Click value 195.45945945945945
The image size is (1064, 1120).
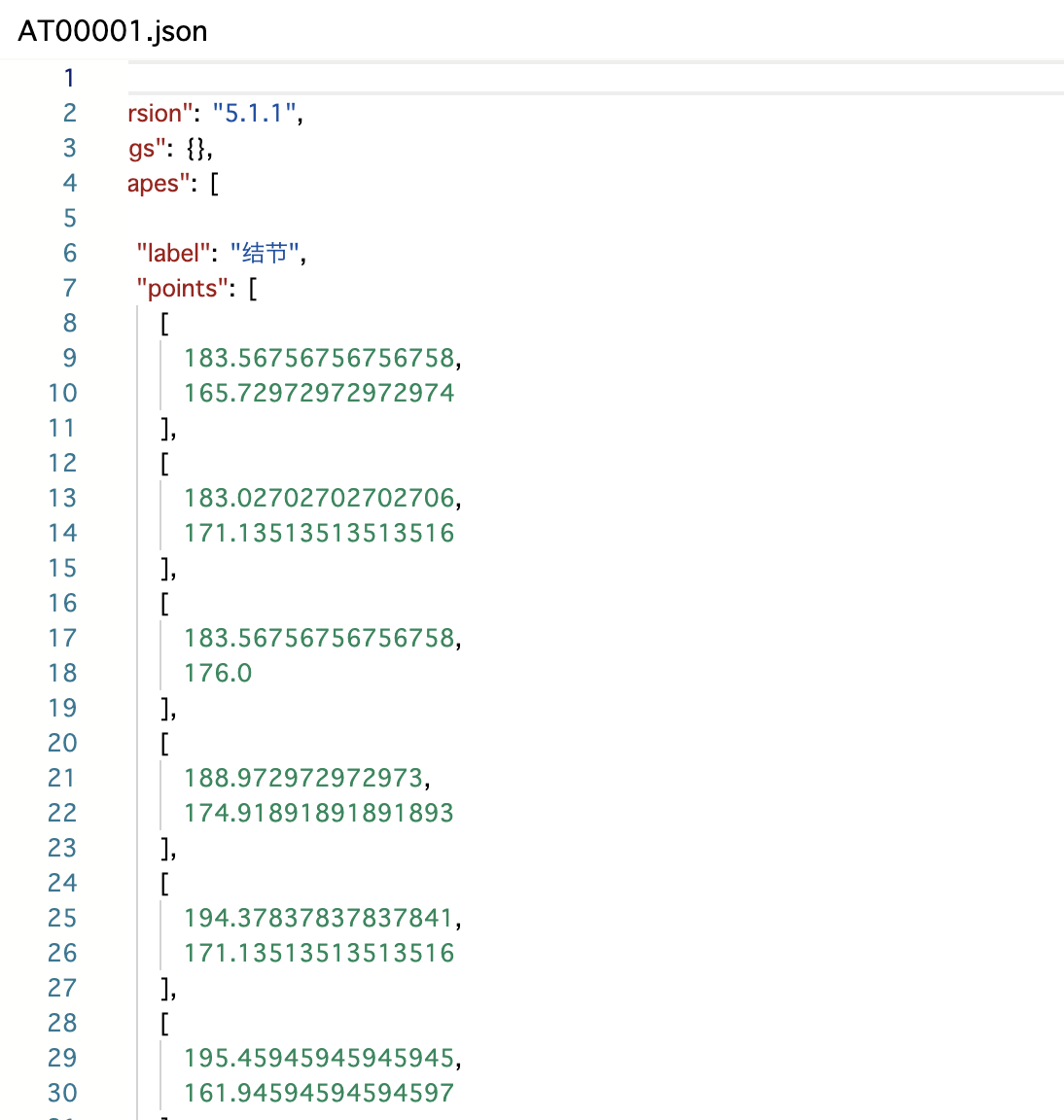319,1058
